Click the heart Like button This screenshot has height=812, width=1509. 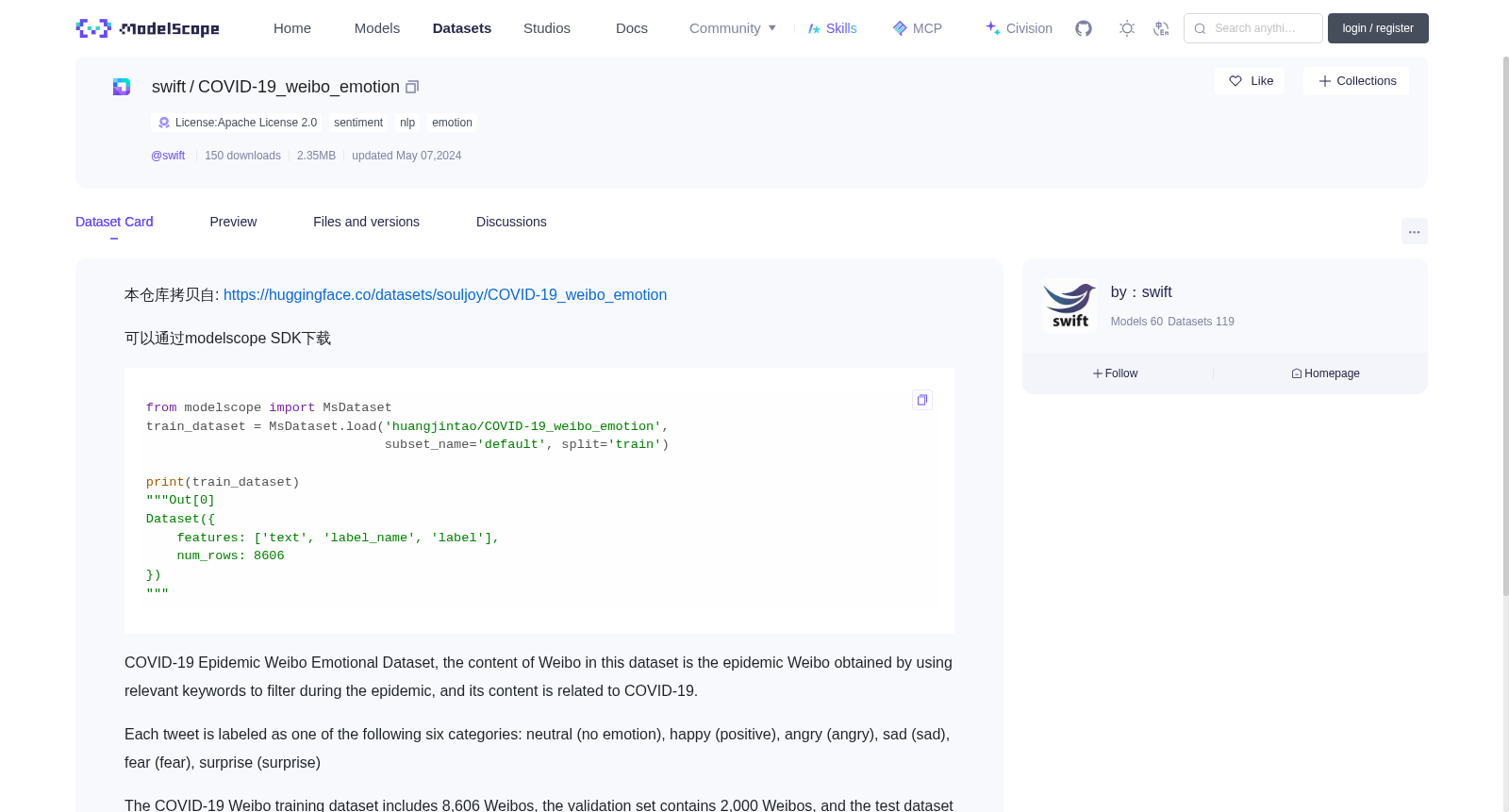(x=1250, y=81)
